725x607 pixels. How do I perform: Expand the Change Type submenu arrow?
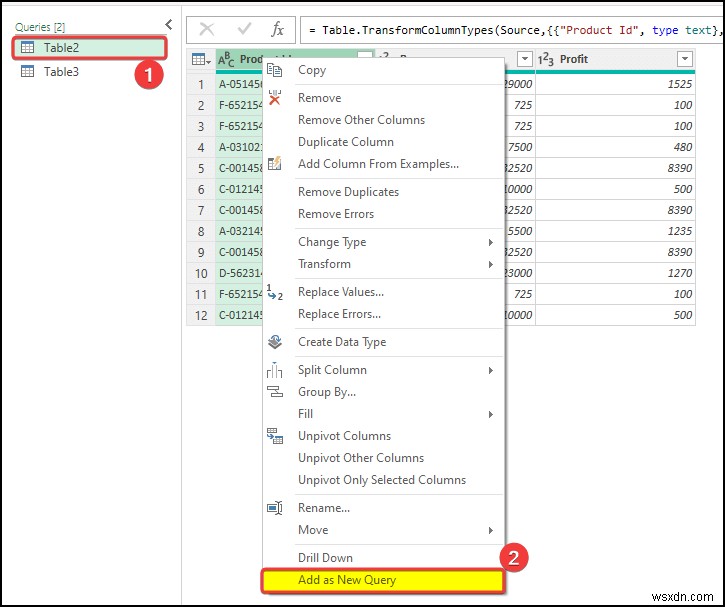tap(491, 242)
